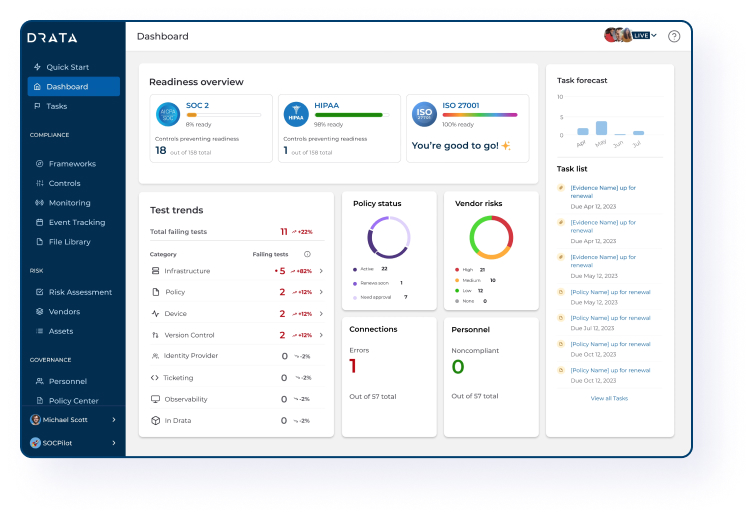Click View all Tasks link
753x519 pixels.
[x=609, y=398]
